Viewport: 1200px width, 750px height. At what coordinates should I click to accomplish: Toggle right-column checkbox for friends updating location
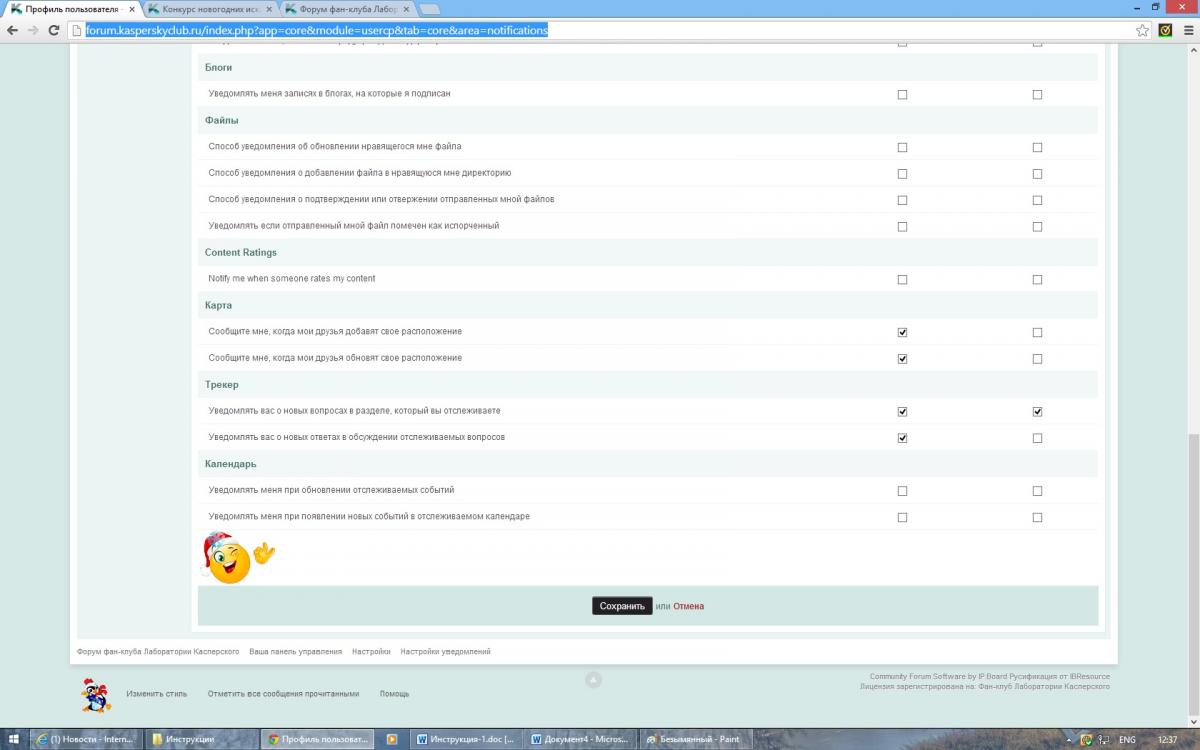coord(1037,359)
